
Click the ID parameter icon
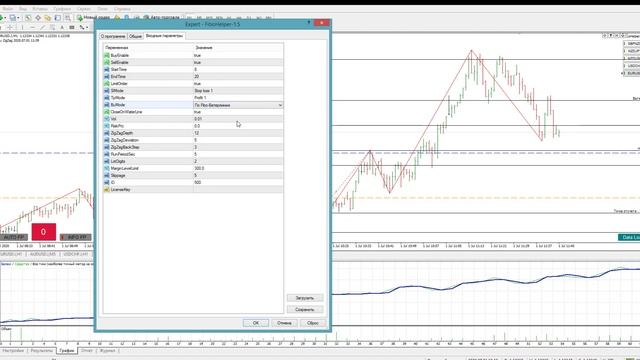107,182
